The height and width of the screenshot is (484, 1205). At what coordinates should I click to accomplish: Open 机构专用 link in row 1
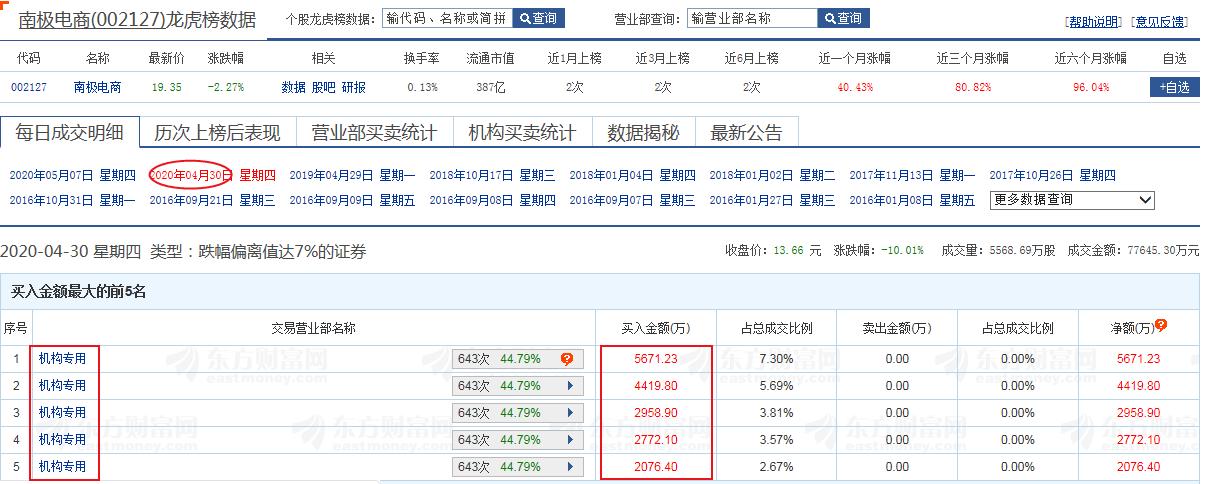pos(62,358)
